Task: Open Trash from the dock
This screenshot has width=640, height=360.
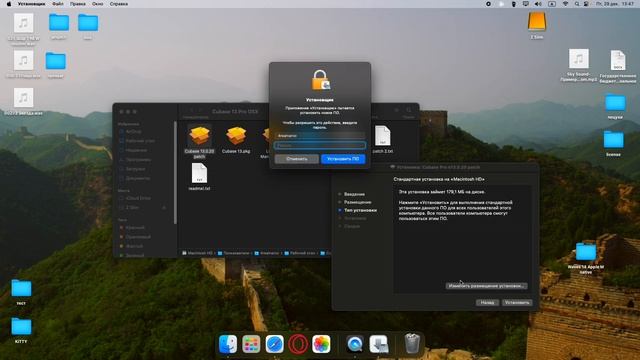Action: coord(412,344)
